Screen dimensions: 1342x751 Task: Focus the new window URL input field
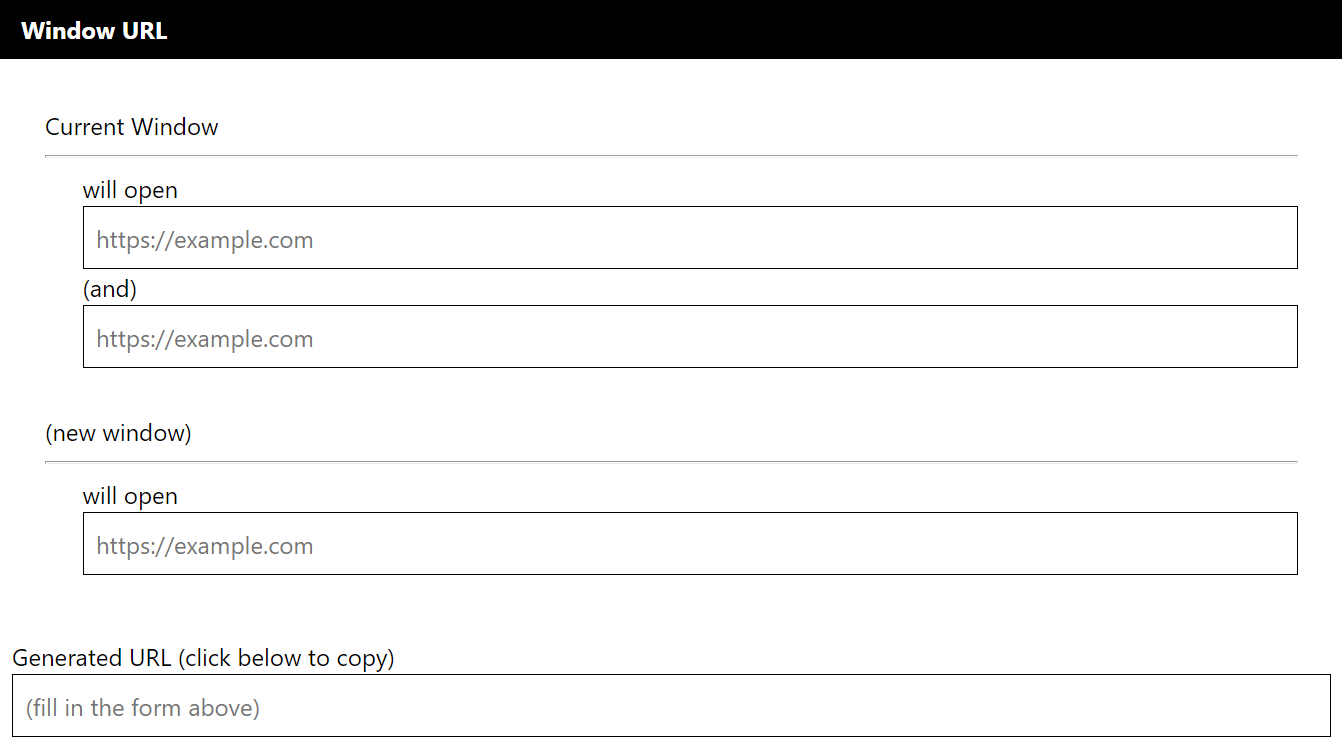click(690, 543)
